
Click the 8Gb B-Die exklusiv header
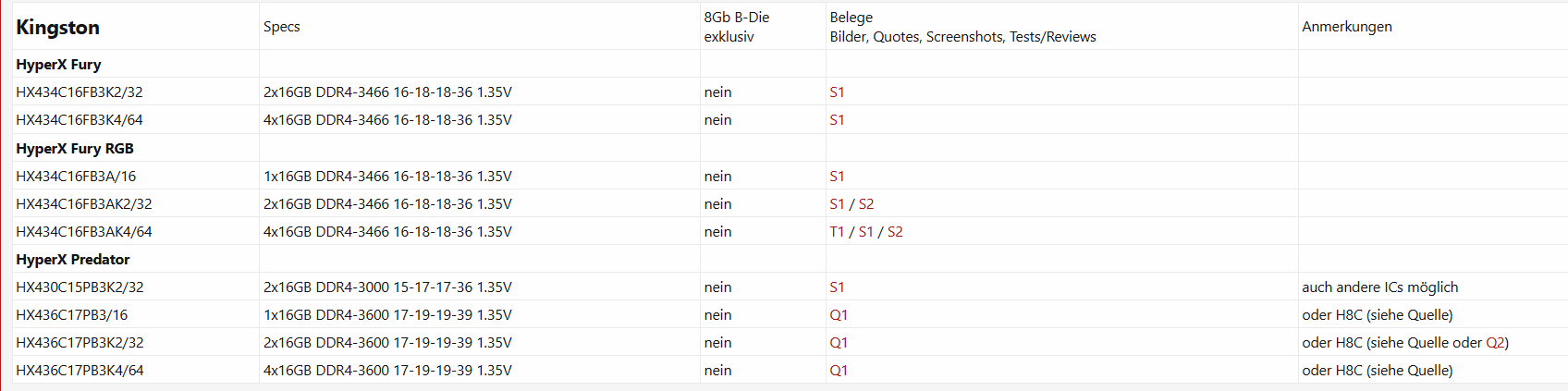pos(736,27)
